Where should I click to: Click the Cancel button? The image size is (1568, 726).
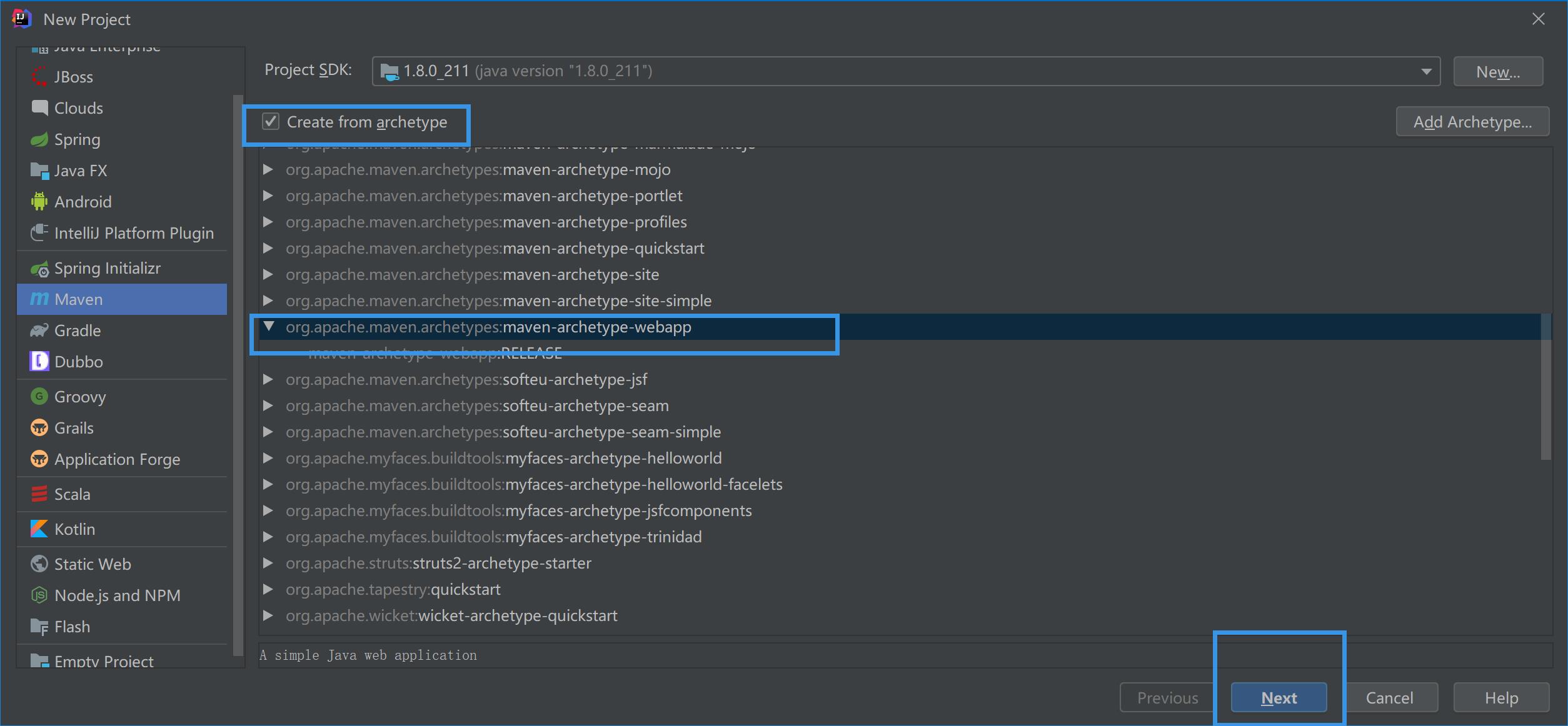[x=1390, y=697]
